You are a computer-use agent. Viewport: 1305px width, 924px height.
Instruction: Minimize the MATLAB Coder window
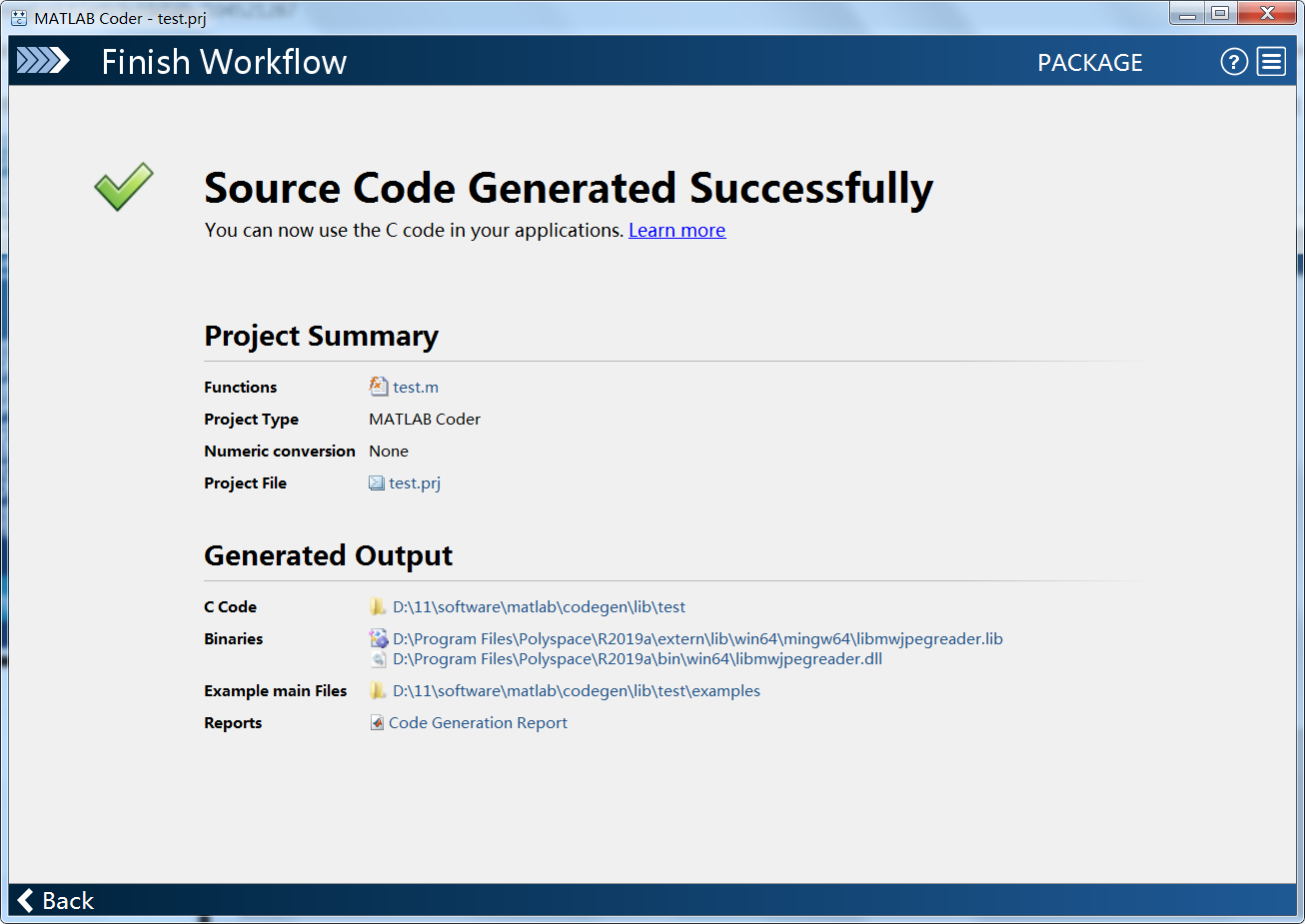[1187, 14]
